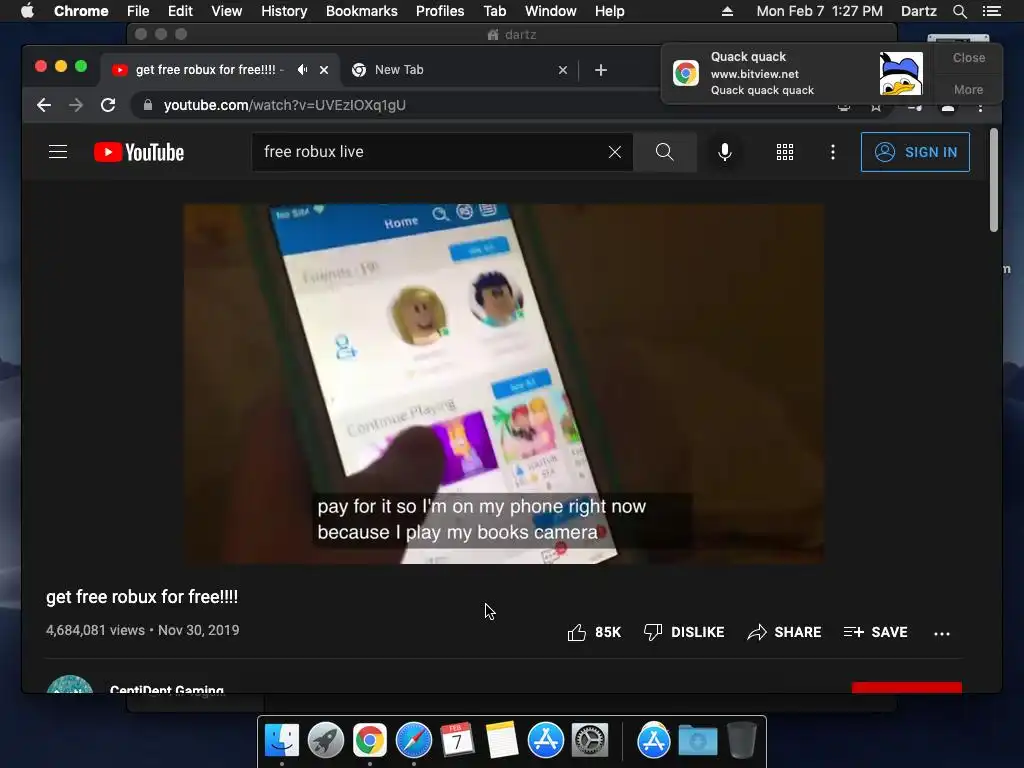The image size is (1024, 768).
Task: Open Notes from the Dock
Action: point(502,741)
